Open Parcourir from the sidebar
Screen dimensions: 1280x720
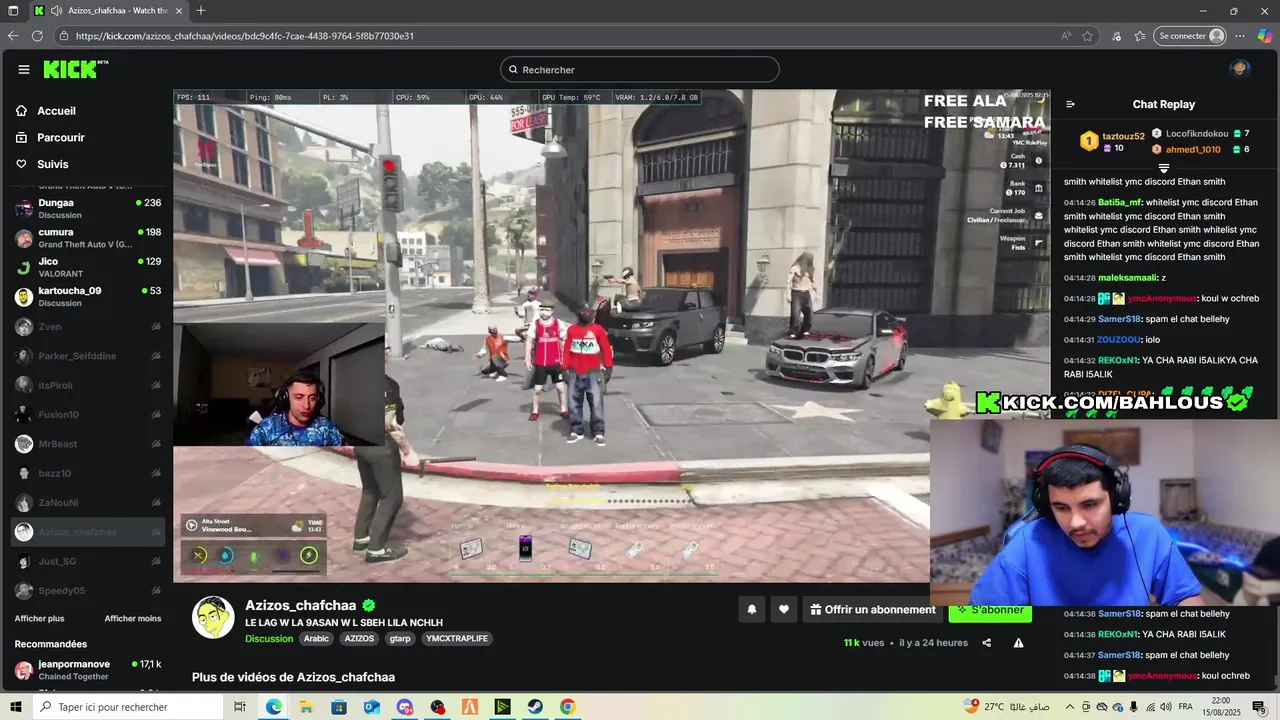(60, 138)
